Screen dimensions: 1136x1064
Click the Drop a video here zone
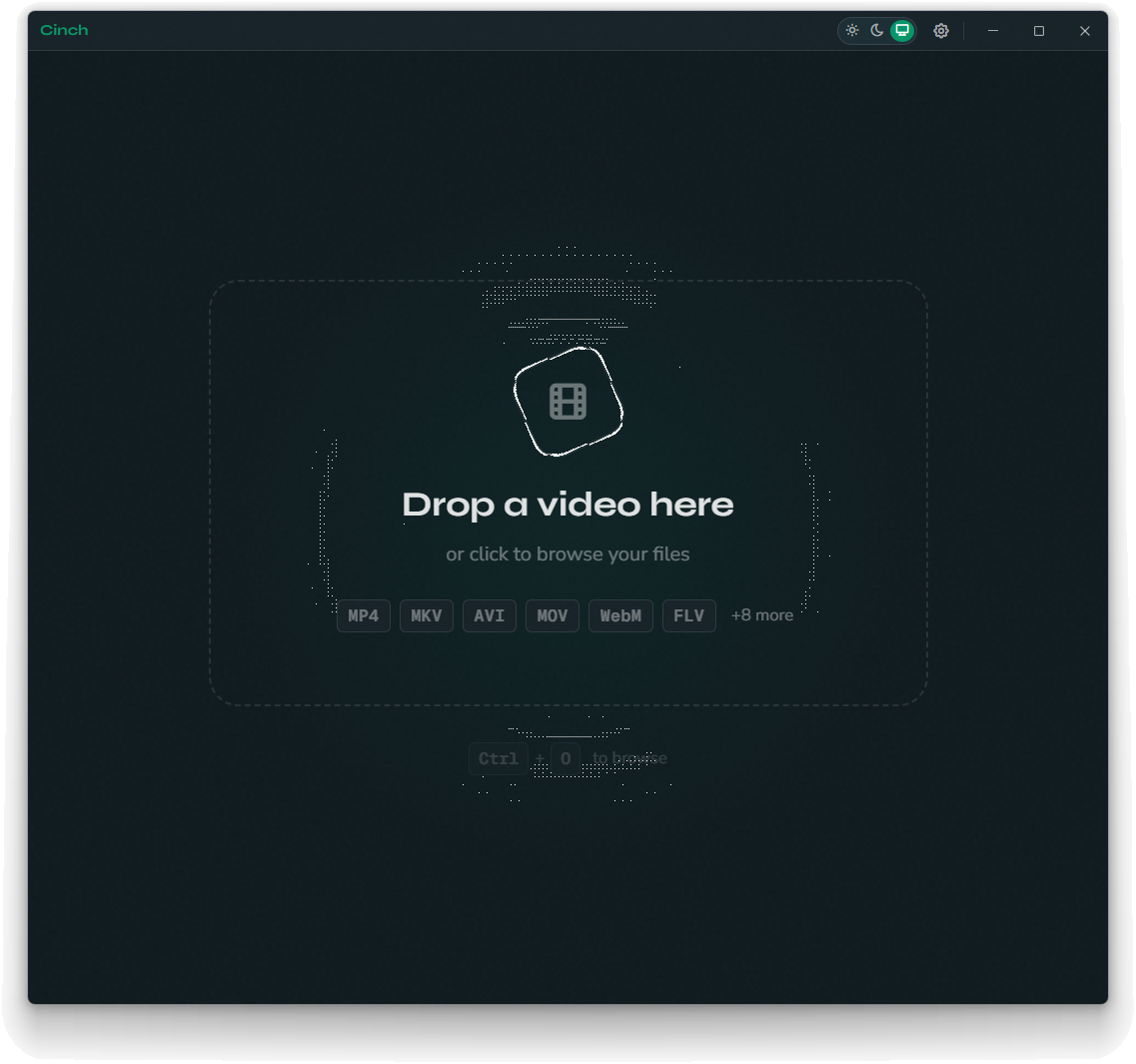[568, 493]
